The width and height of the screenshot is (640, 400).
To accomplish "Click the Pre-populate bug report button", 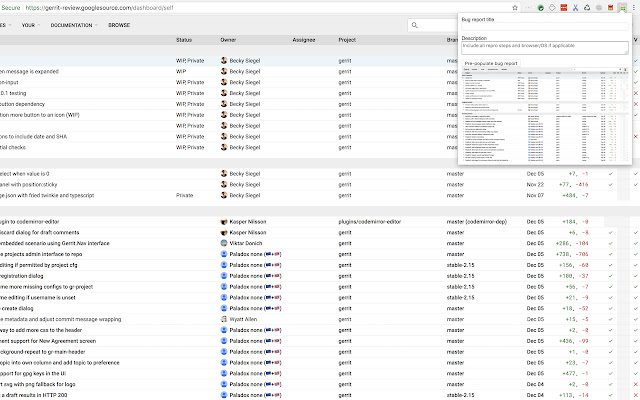I will point(491,63).
